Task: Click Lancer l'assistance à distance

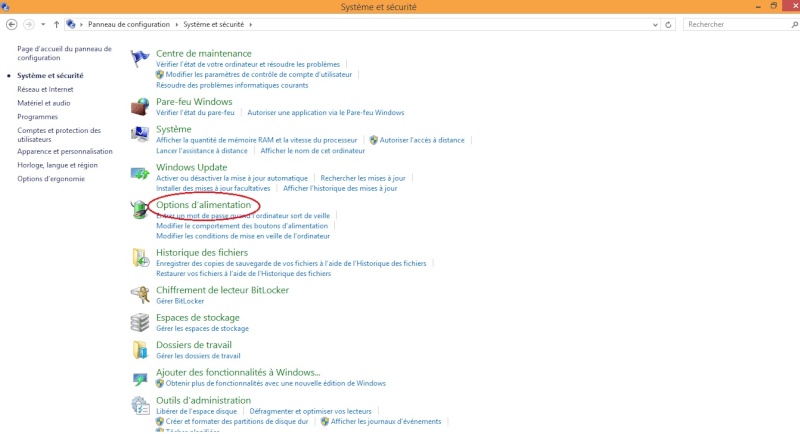Action: point(202,151)
